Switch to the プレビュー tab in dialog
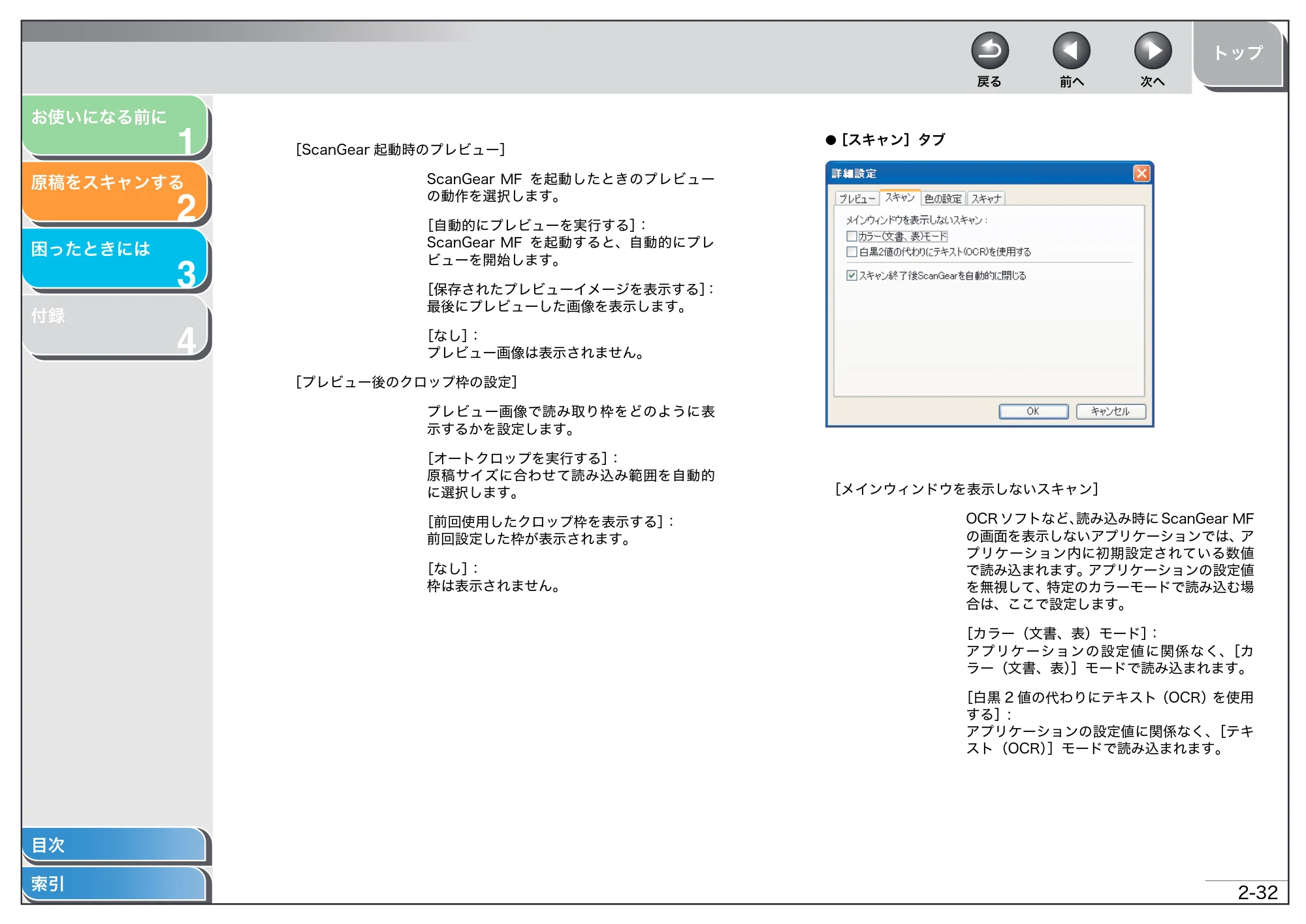 (857, 199)
